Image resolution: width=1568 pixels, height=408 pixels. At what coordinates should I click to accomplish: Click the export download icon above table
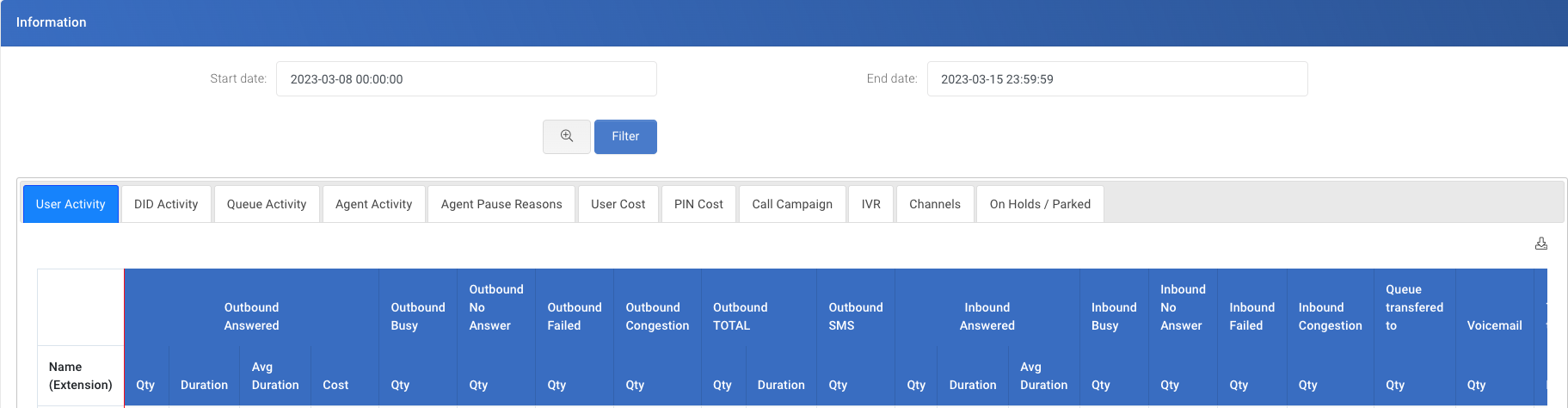[x=1540, y=244]
